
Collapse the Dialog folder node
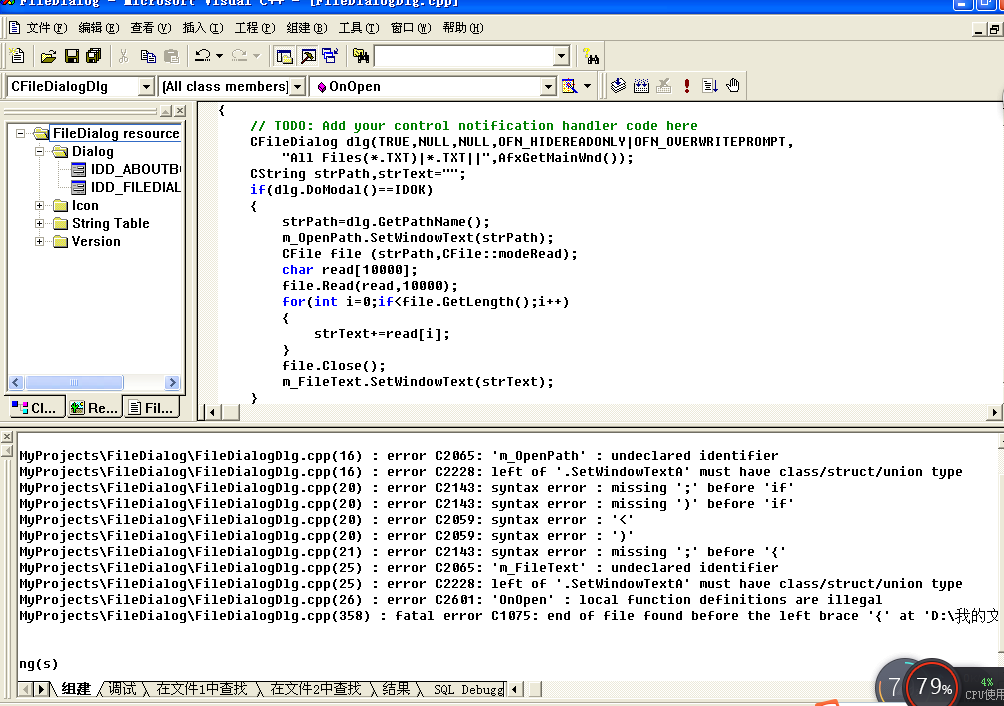[40, 151]
